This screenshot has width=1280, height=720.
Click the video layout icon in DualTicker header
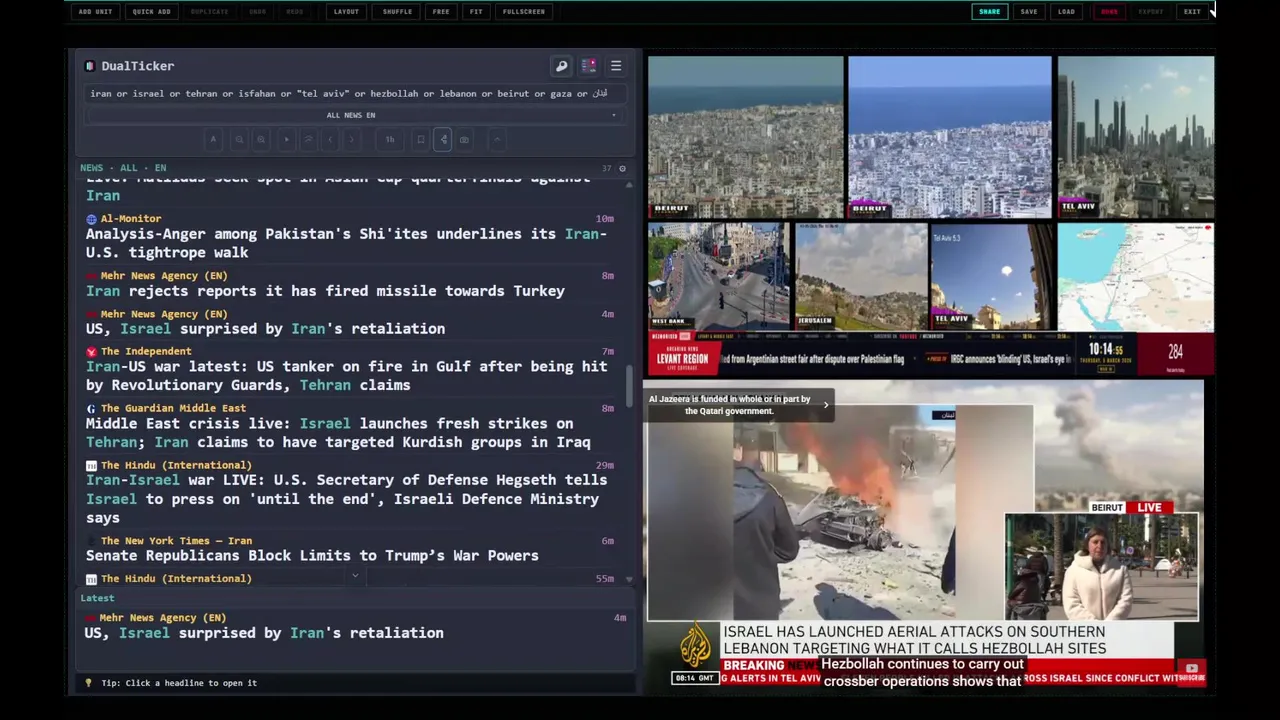589,66
